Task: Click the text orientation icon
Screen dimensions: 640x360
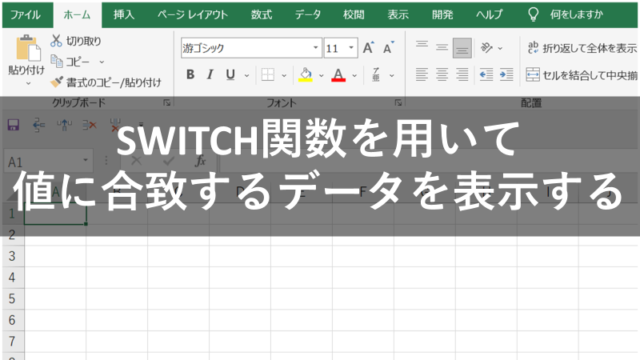Action: (487, 48)
